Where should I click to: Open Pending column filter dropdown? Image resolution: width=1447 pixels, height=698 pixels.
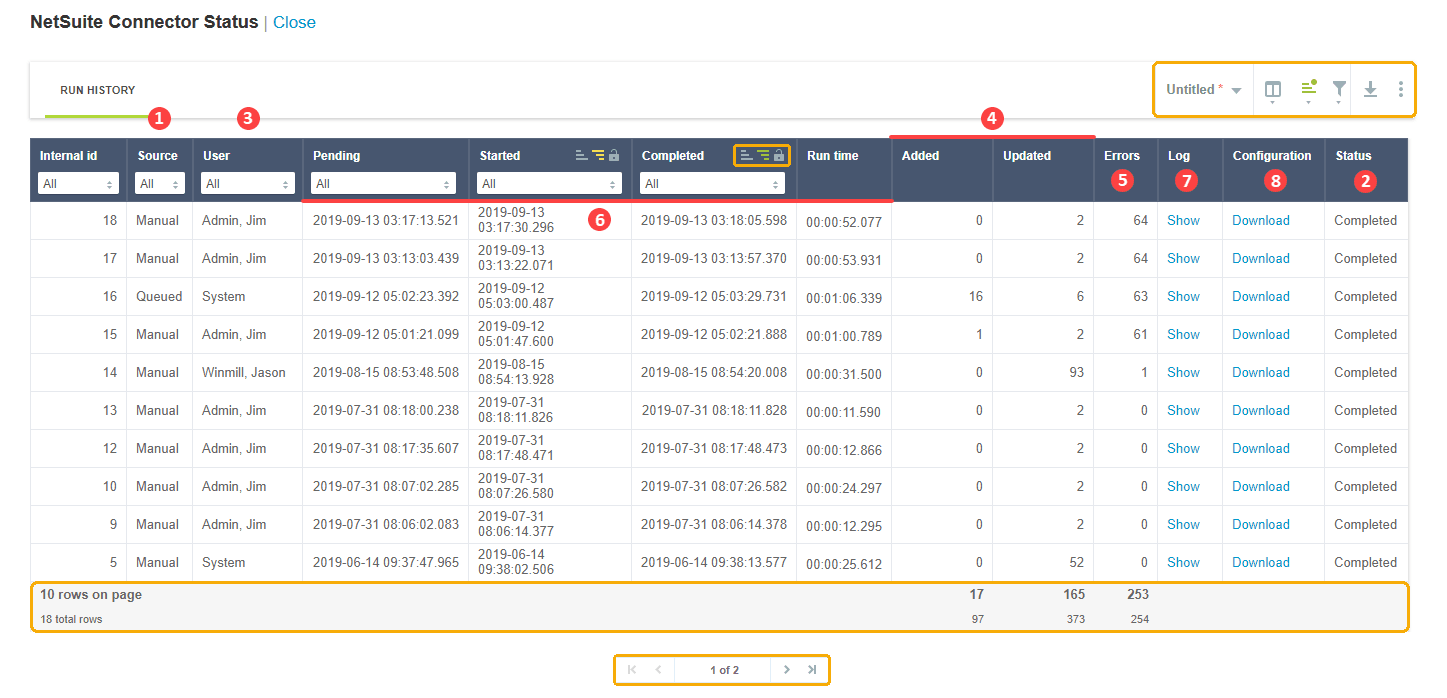[384, 184]
